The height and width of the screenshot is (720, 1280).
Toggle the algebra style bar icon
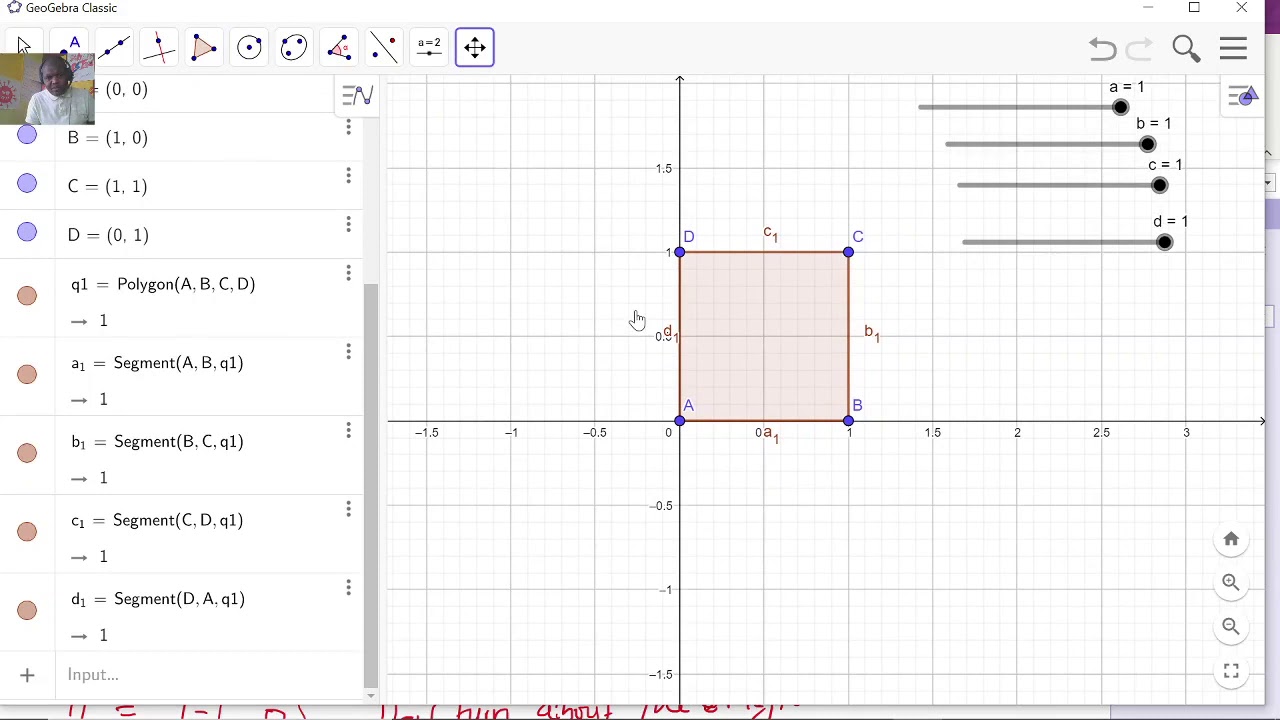tap(357, 95)
